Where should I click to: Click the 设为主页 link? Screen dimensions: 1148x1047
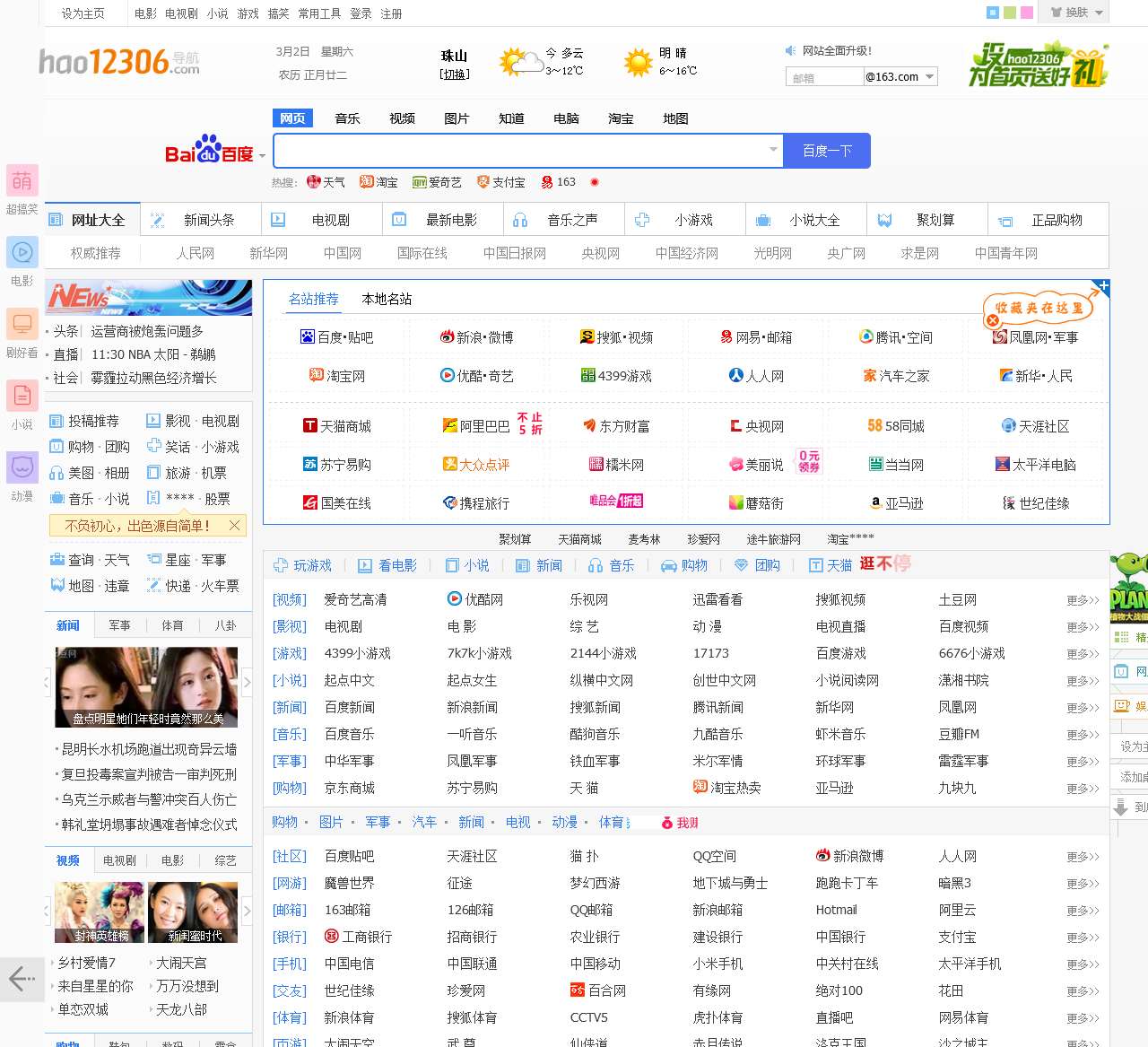(x=83, y=13)
